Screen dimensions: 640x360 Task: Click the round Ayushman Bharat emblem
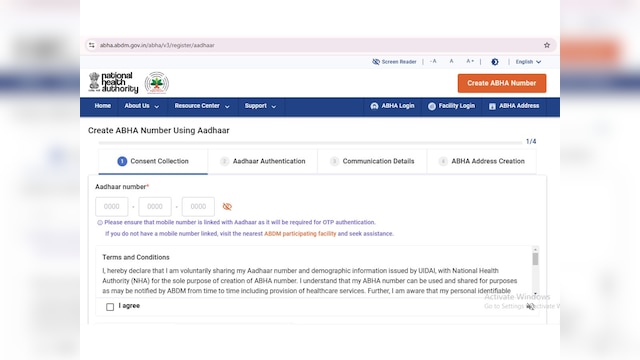[157, 83]
